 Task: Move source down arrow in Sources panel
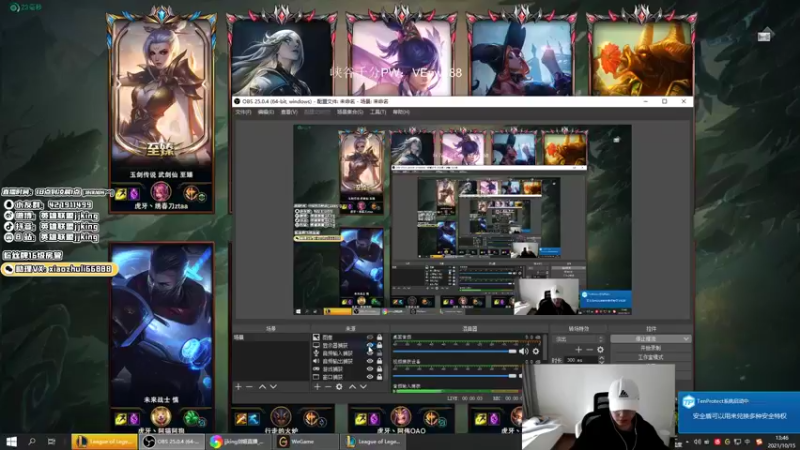coord(363,387)
